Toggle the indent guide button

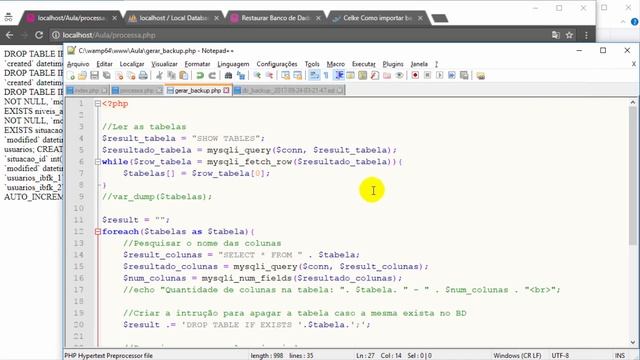coord(339,76)
